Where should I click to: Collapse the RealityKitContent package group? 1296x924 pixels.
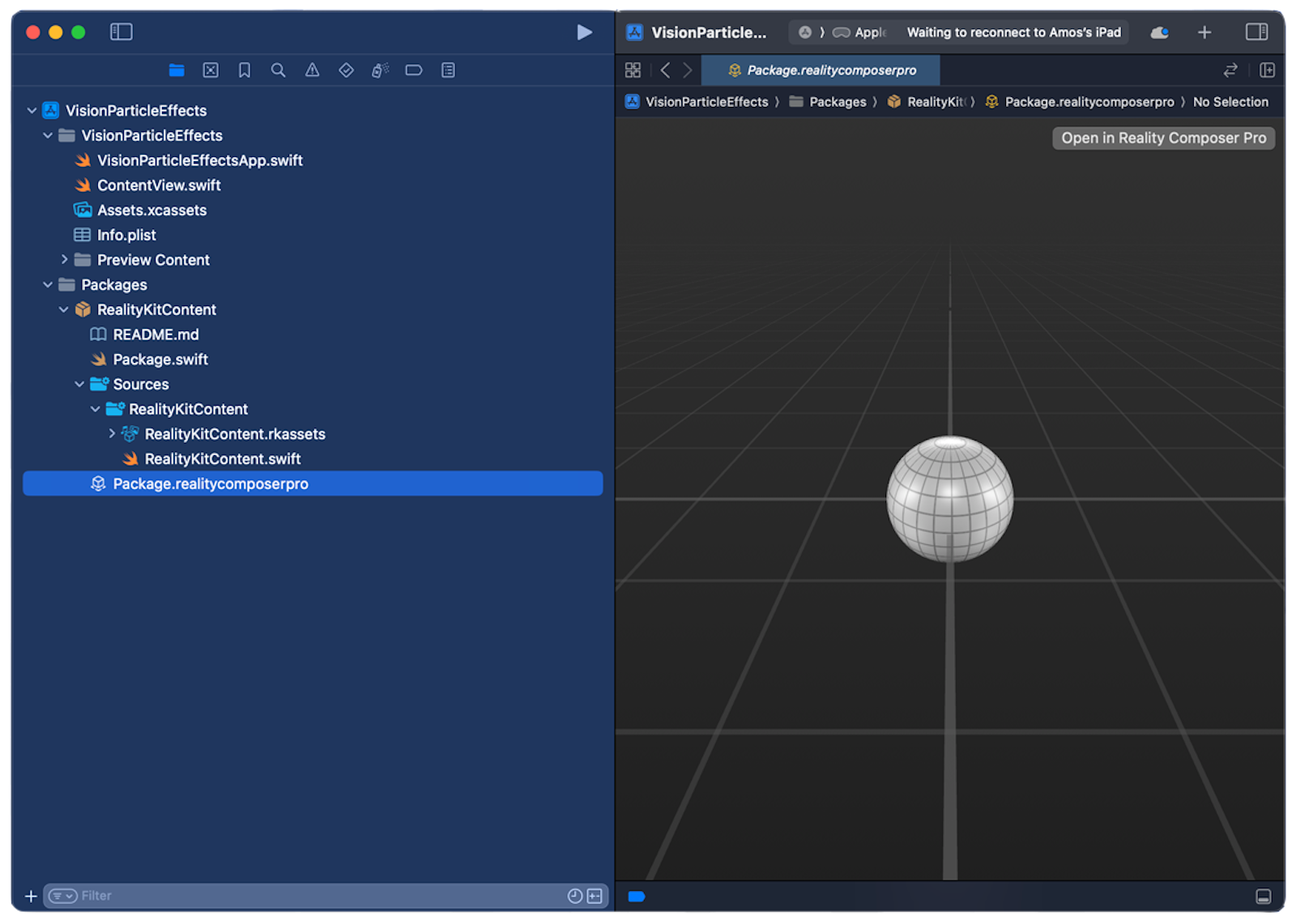point(64,309)
